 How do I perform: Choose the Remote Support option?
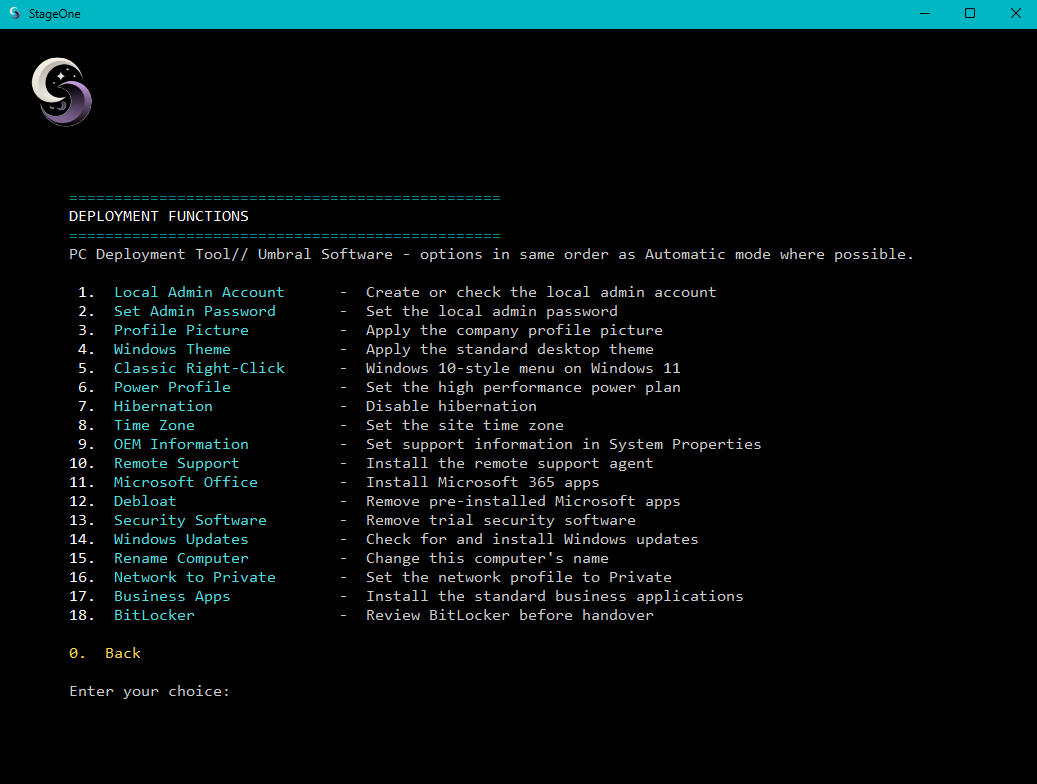tap(177, 463)
